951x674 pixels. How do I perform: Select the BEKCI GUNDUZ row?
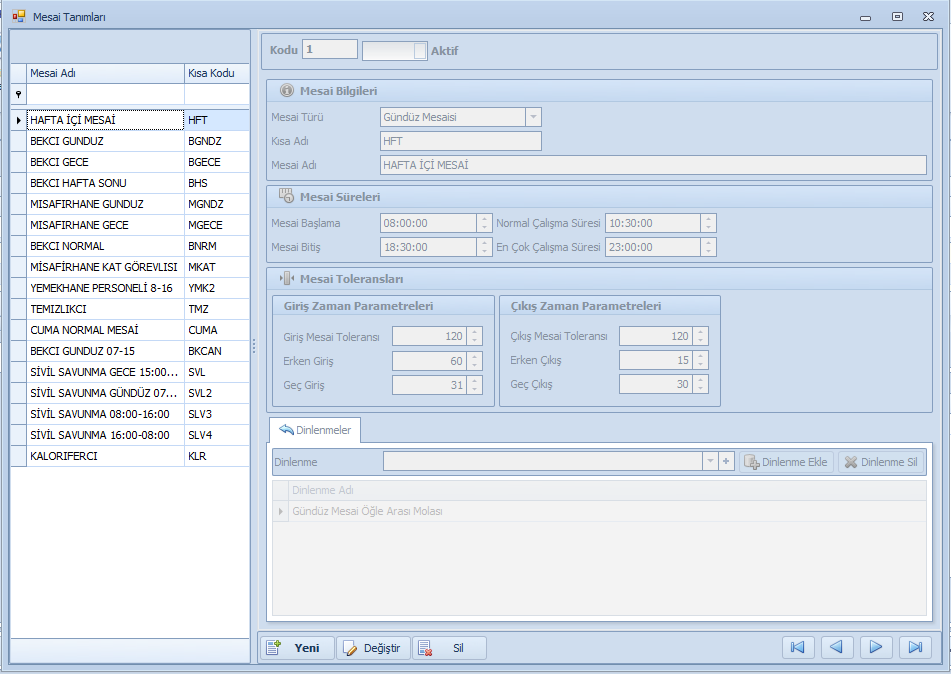click(x=130, y=141)
